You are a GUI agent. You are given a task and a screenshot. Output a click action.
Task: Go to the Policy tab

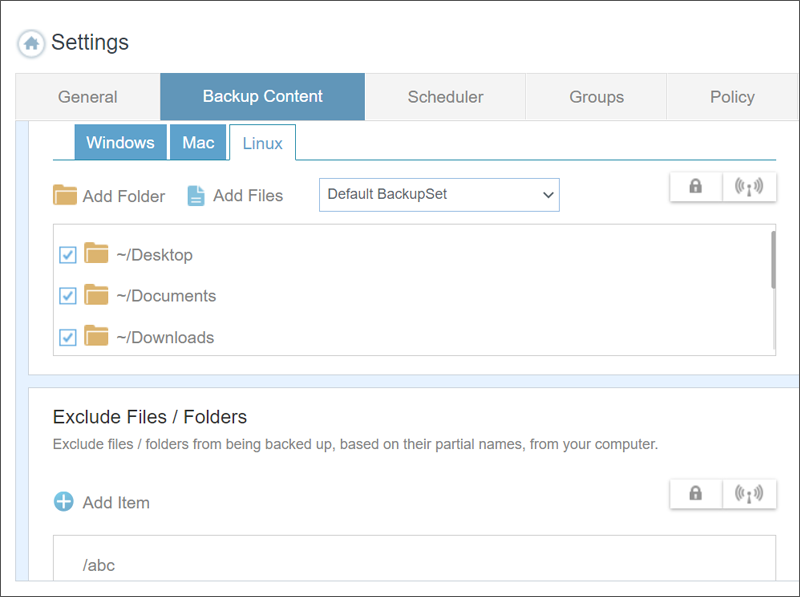point(732,97)
